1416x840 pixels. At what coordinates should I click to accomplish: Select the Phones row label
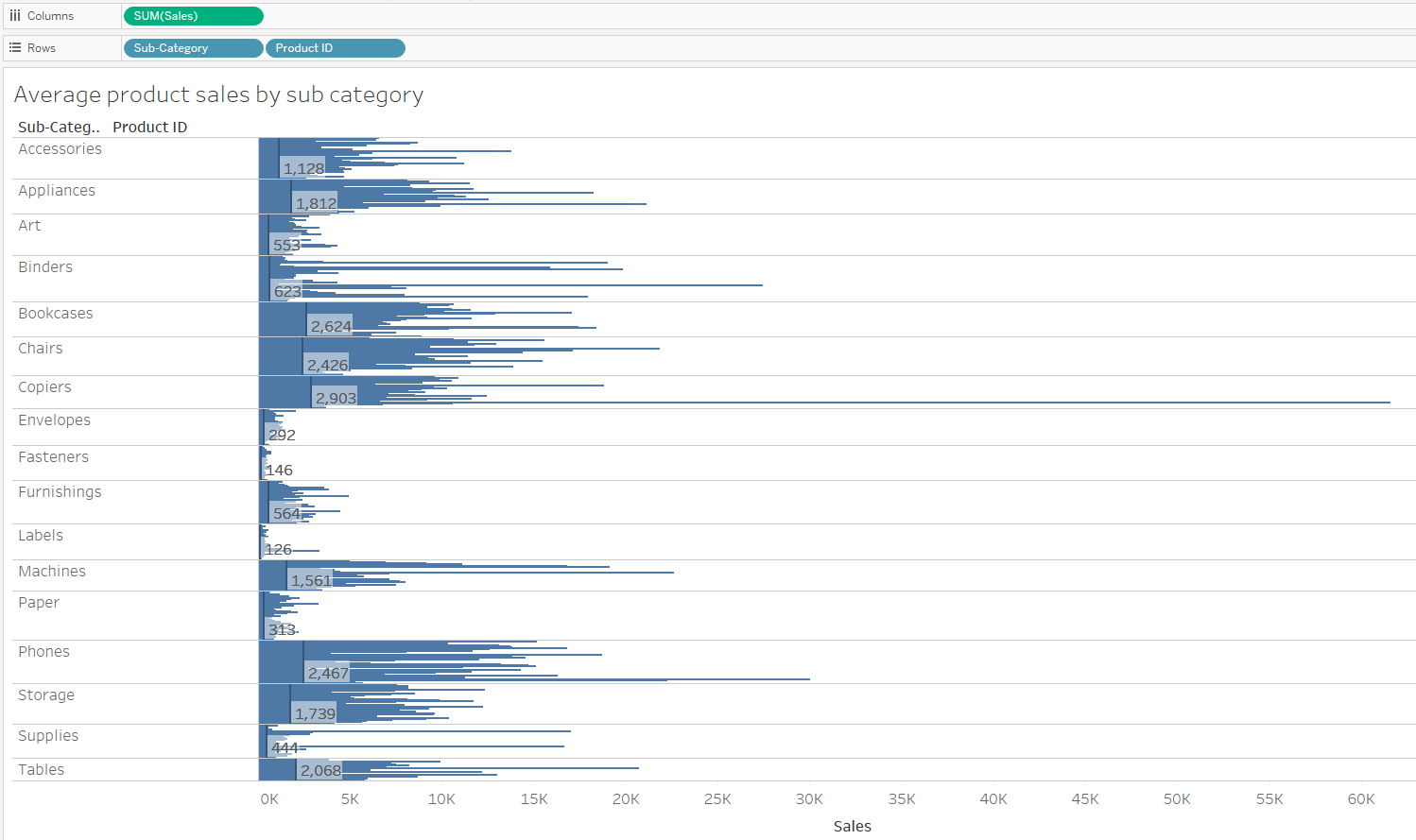tap(43, 651)
